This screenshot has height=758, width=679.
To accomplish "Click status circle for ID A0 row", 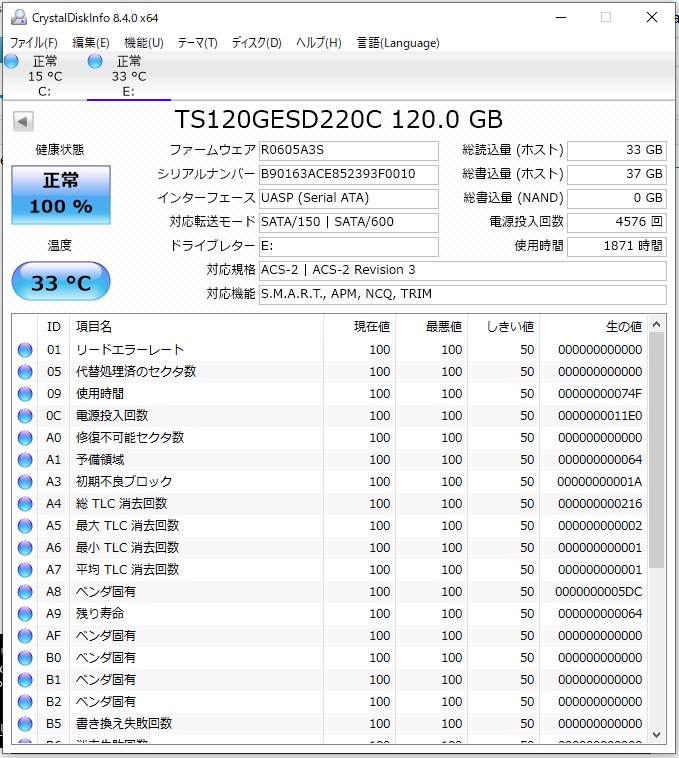I will [x=25, y=438].
